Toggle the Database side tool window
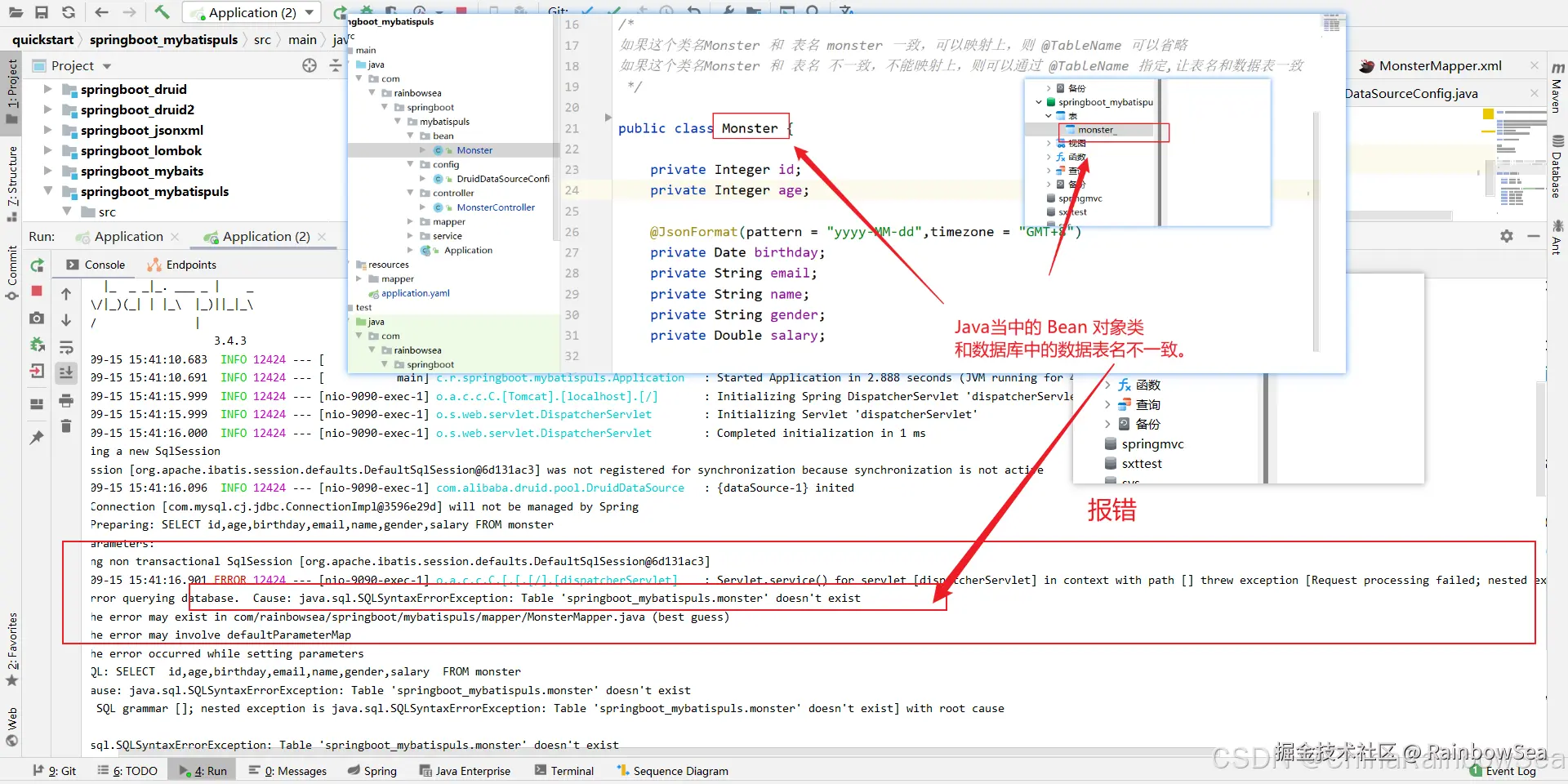This screenshot has height=784, width=1568. [x=1557, y=167]
